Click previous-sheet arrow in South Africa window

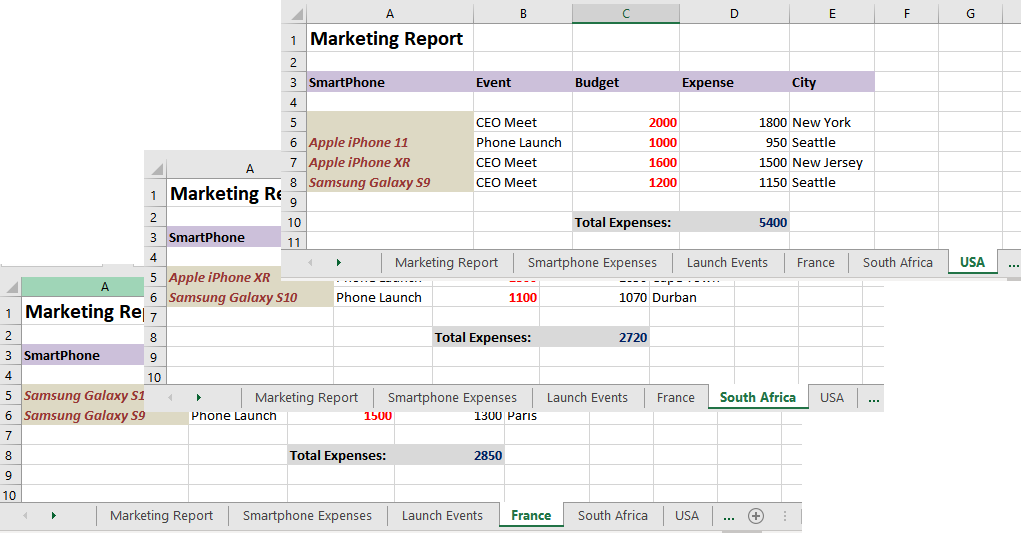tap(170, 397)
